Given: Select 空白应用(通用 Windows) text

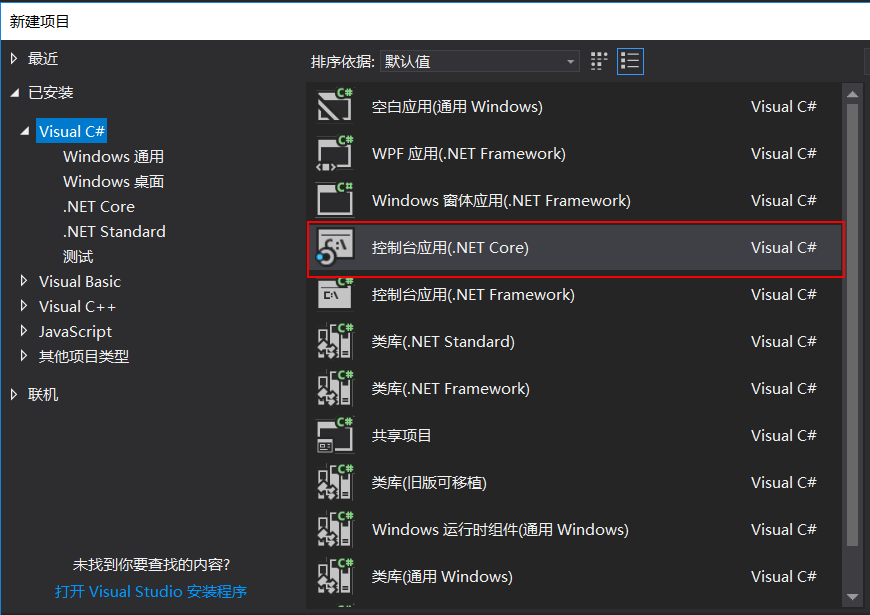Looking at the screenshot, I should pos(457,107).
